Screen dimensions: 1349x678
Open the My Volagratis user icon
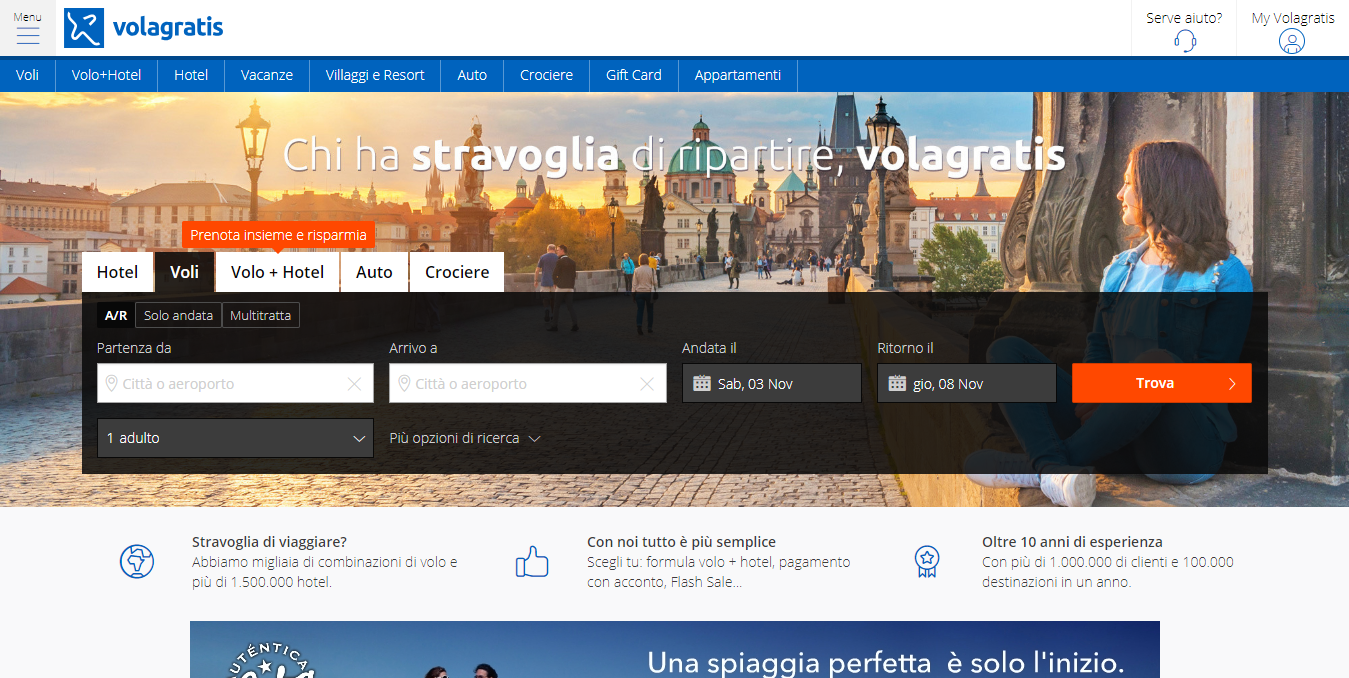[1292, 41]
